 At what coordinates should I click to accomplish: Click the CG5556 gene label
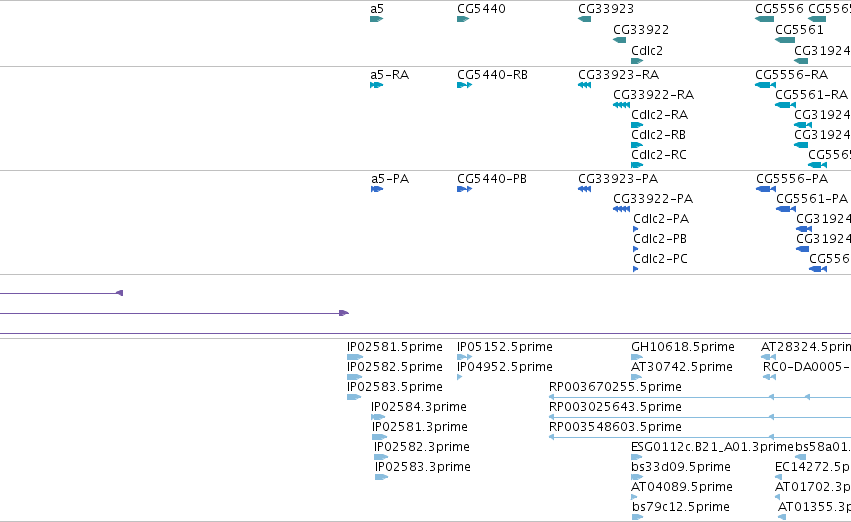[779, 9]
